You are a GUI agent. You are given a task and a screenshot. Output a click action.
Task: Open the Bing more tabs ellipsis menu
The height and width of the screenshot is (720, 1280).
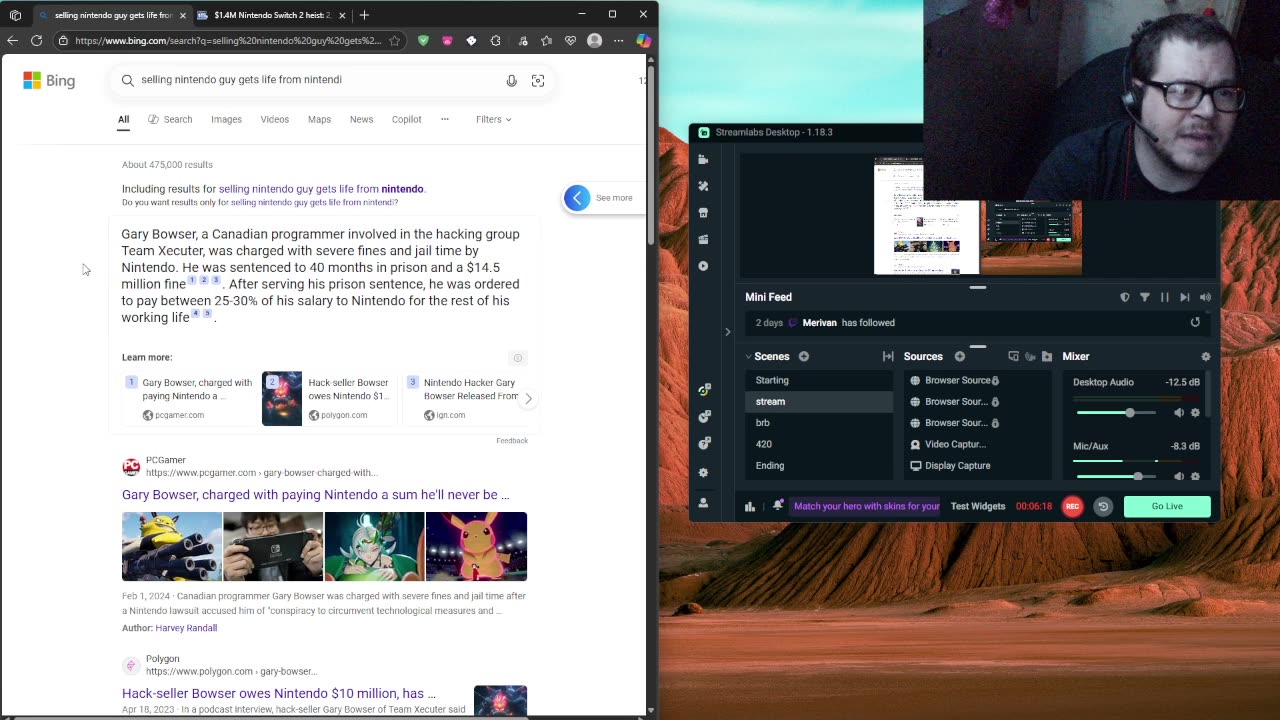click(x=445, y=119)
